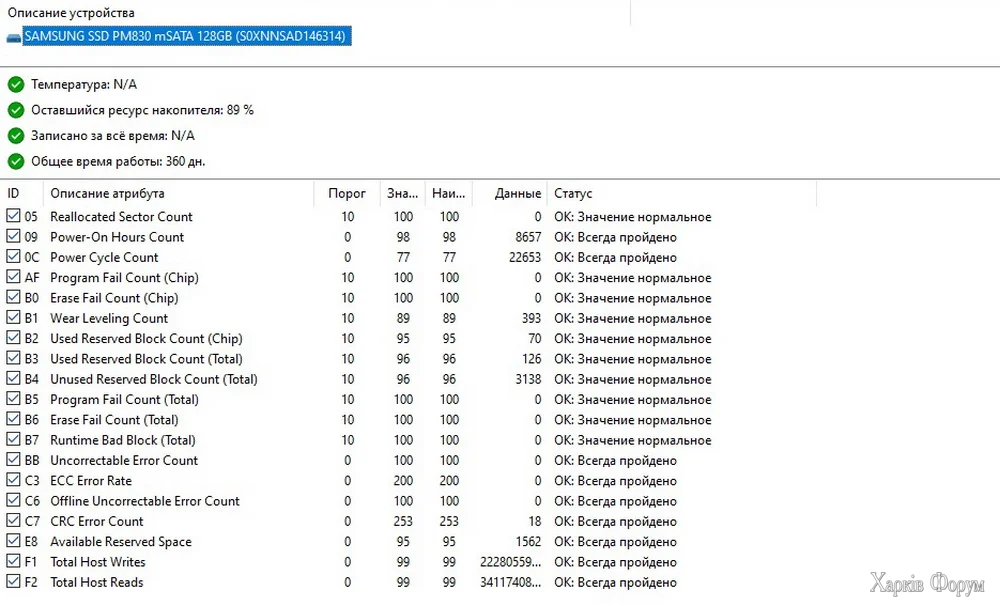Toggle the 0C Power Cycle Count checkbox
The width and height of the screenshot is (1000, 606).
click(13, 256)
